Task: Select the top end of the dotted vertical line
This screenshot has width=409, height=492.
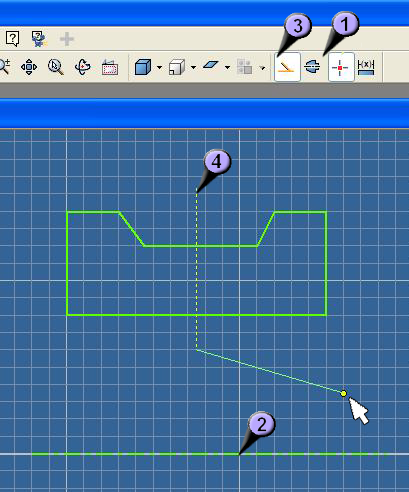Action: 197,191
